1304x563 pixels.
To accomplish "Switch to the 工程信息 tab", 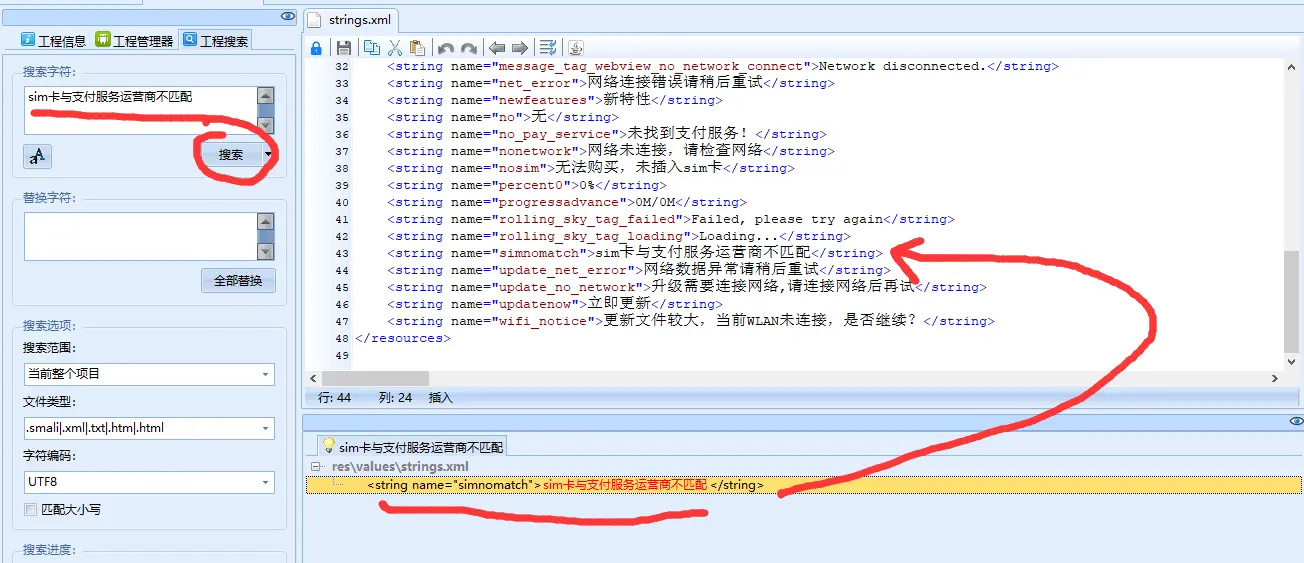I will click(54, 41).
